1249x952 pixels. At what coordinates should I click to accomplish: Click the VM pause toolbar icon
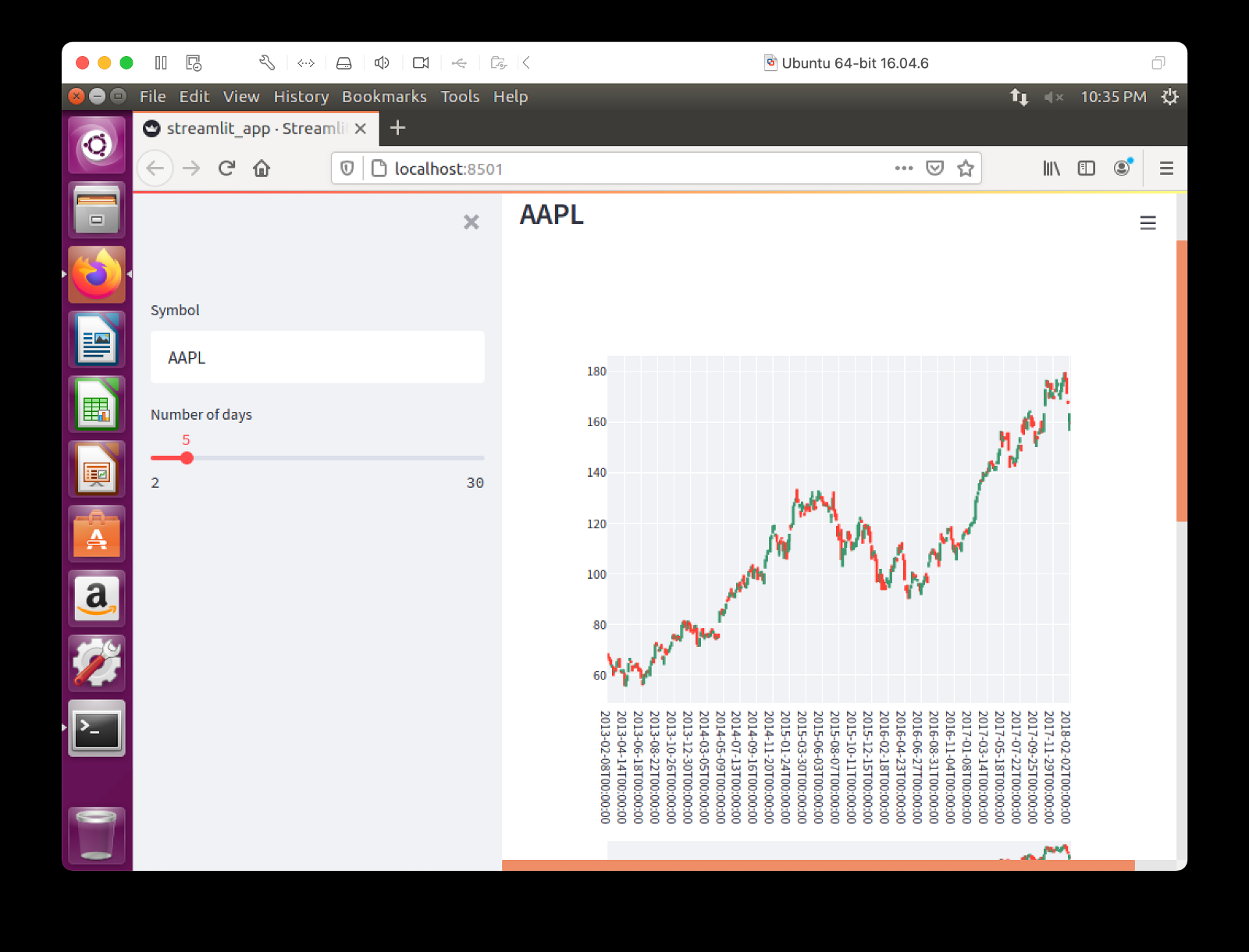(x=161, y=62)
